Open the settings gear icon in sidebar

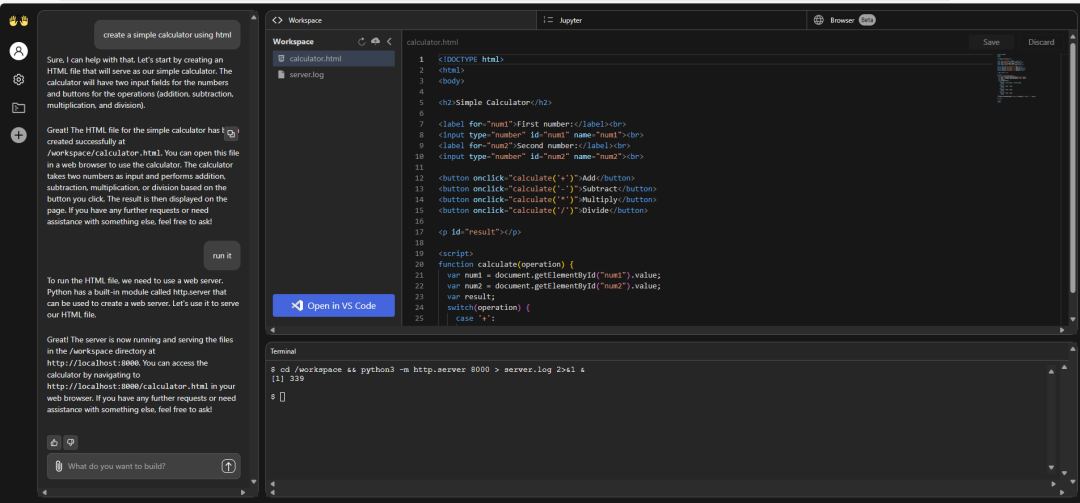coord(19,80)
